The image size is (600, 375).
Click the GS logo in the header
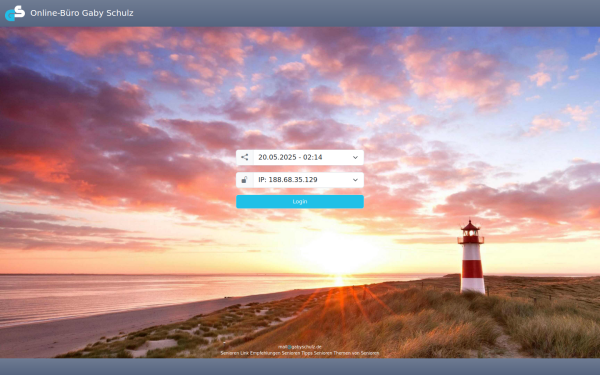pyautogui.click(x=15, y=13)
